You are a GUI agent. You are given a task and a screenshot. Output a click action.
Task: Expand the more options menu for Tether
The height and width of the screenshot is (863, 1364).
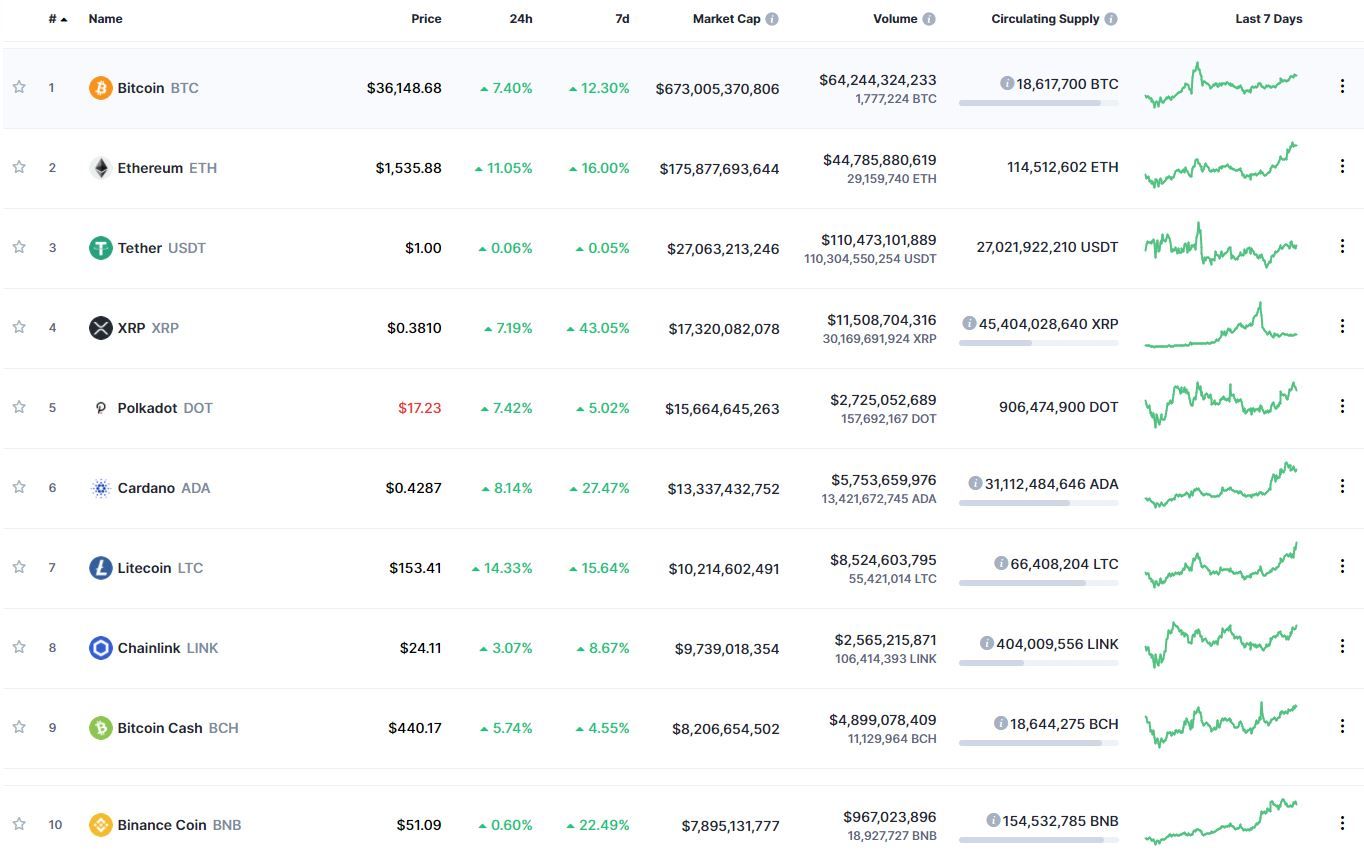[x=1342, y=246]
